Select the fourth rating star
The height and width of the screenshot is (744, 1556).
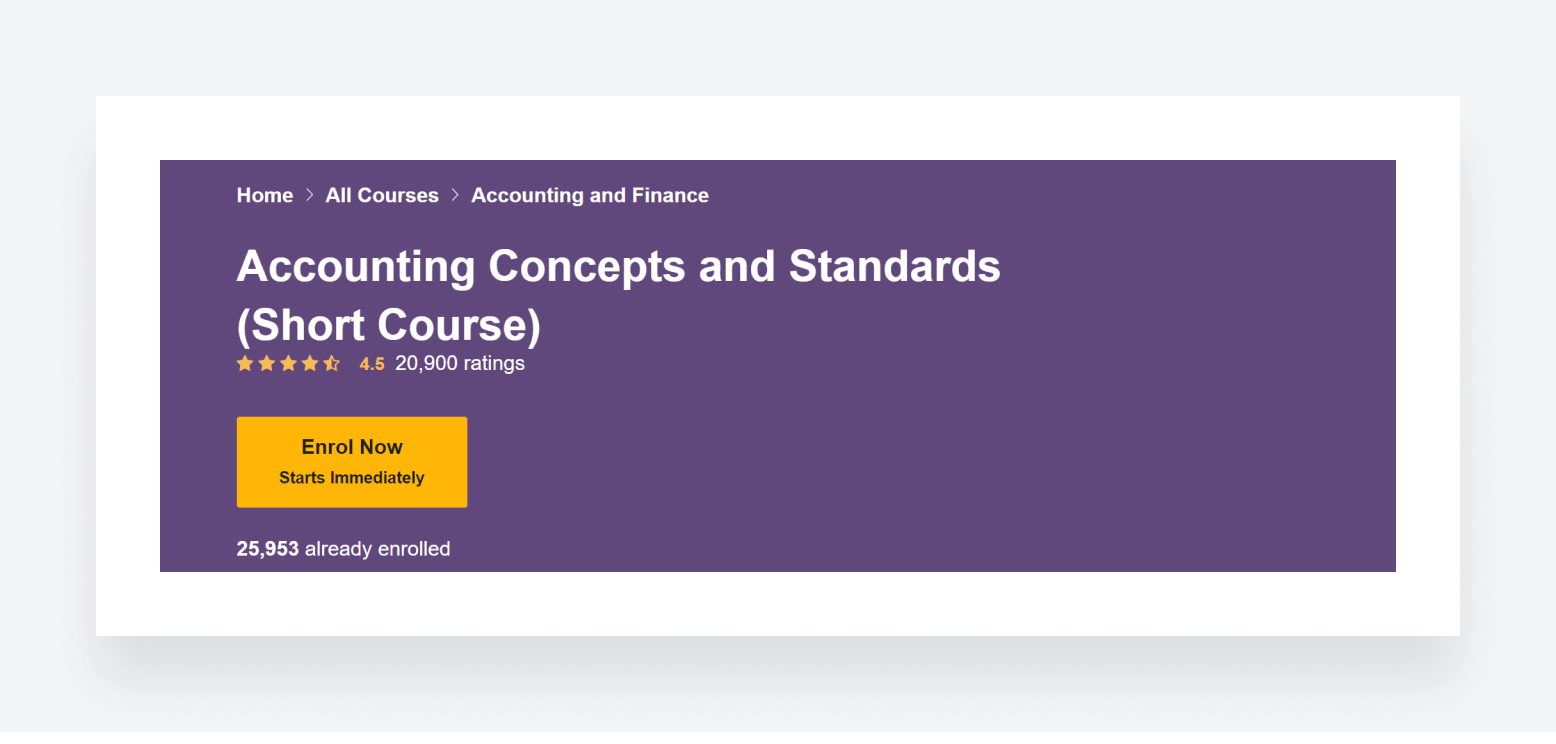tap(310, 364)
